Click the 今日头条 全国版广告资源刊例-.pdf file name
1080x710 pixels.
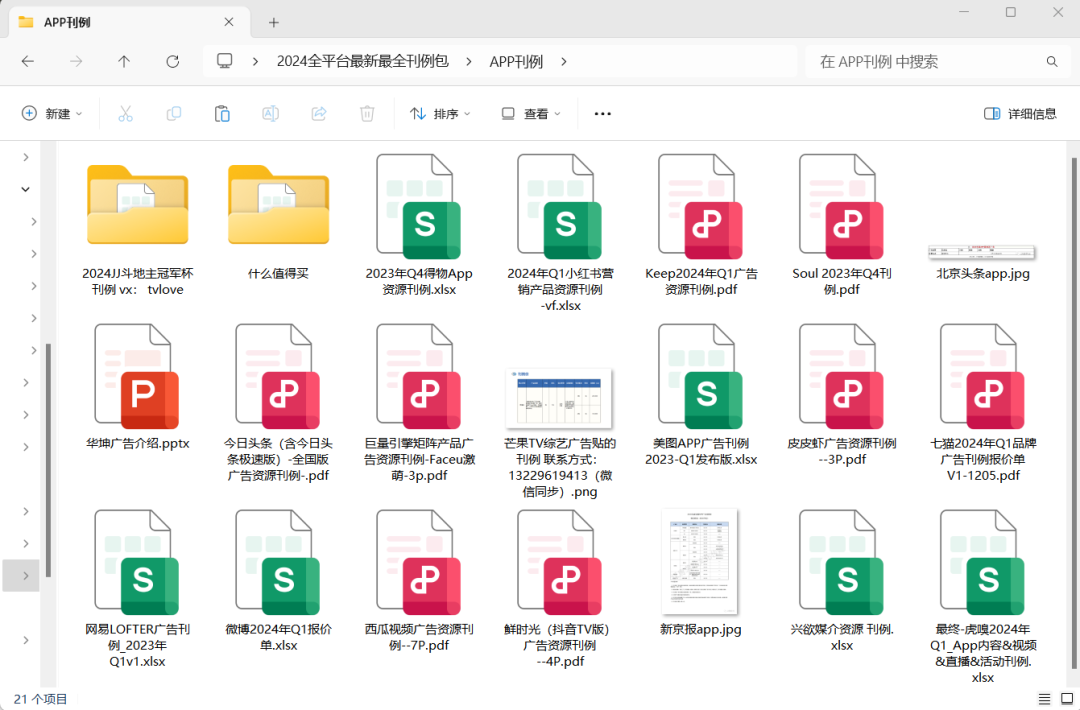(278, 459)
